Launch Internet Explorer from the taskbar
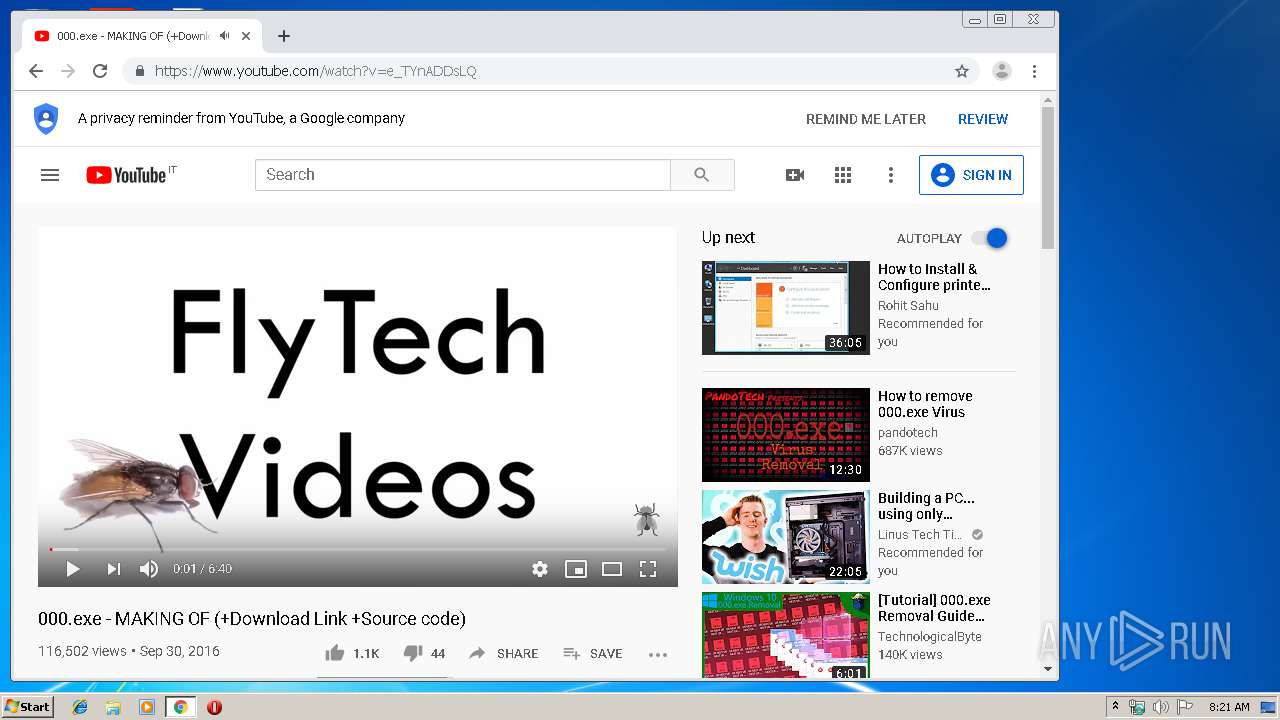This screenshot has height=720, width=1280. (80, 707)
